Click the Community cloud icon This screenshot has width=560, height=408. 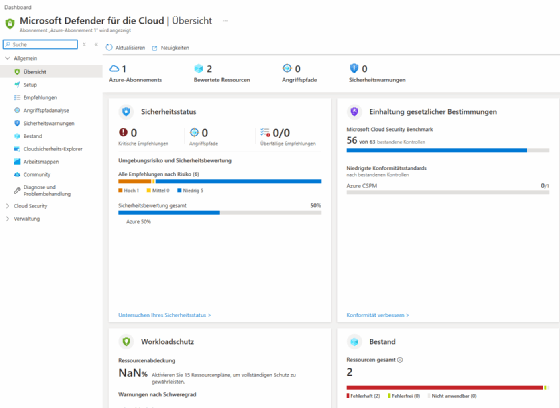pyautogui.click(x=17, y=175)
